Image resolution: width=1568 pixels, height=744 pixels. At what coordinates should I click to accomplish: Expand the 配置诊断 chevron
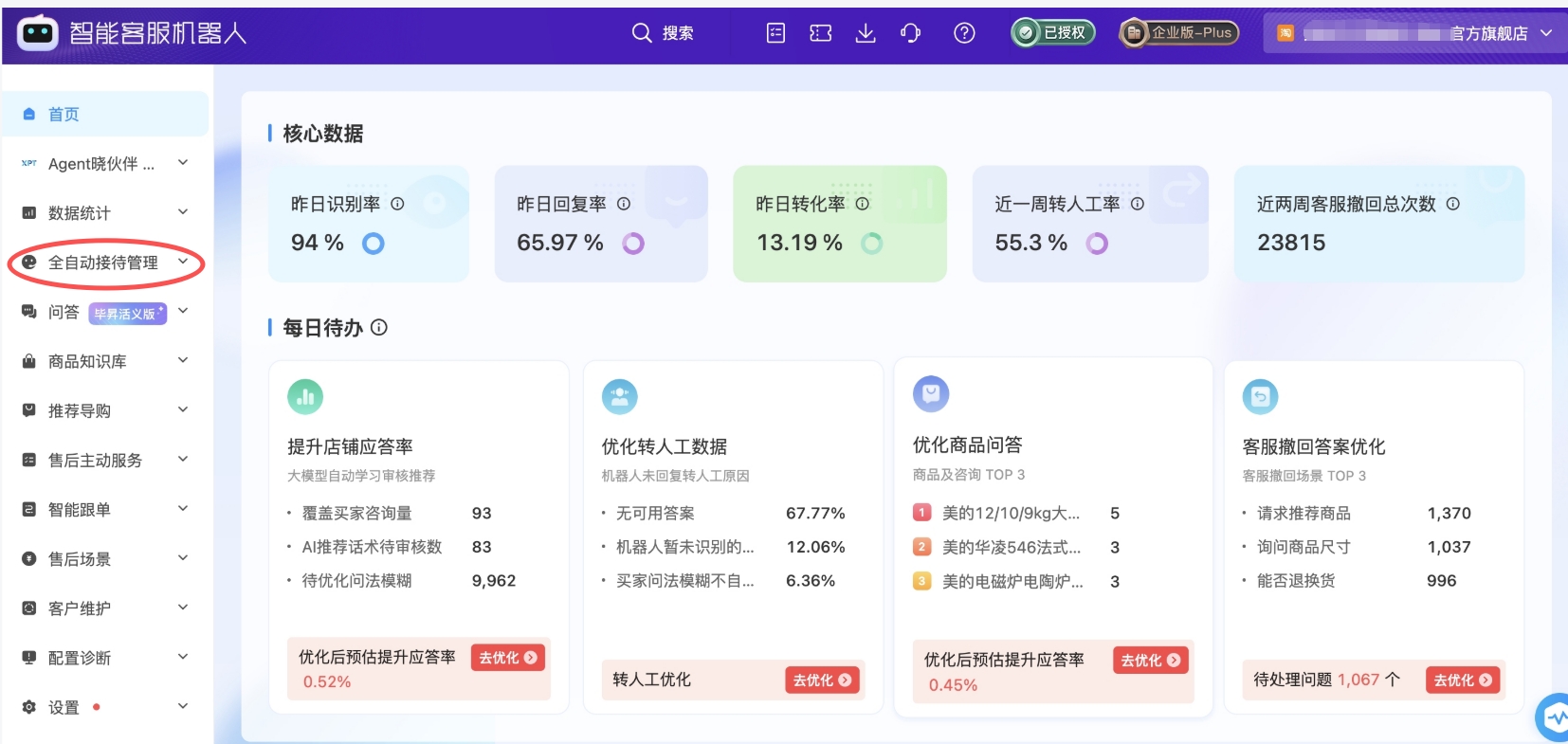pos(183,657)
